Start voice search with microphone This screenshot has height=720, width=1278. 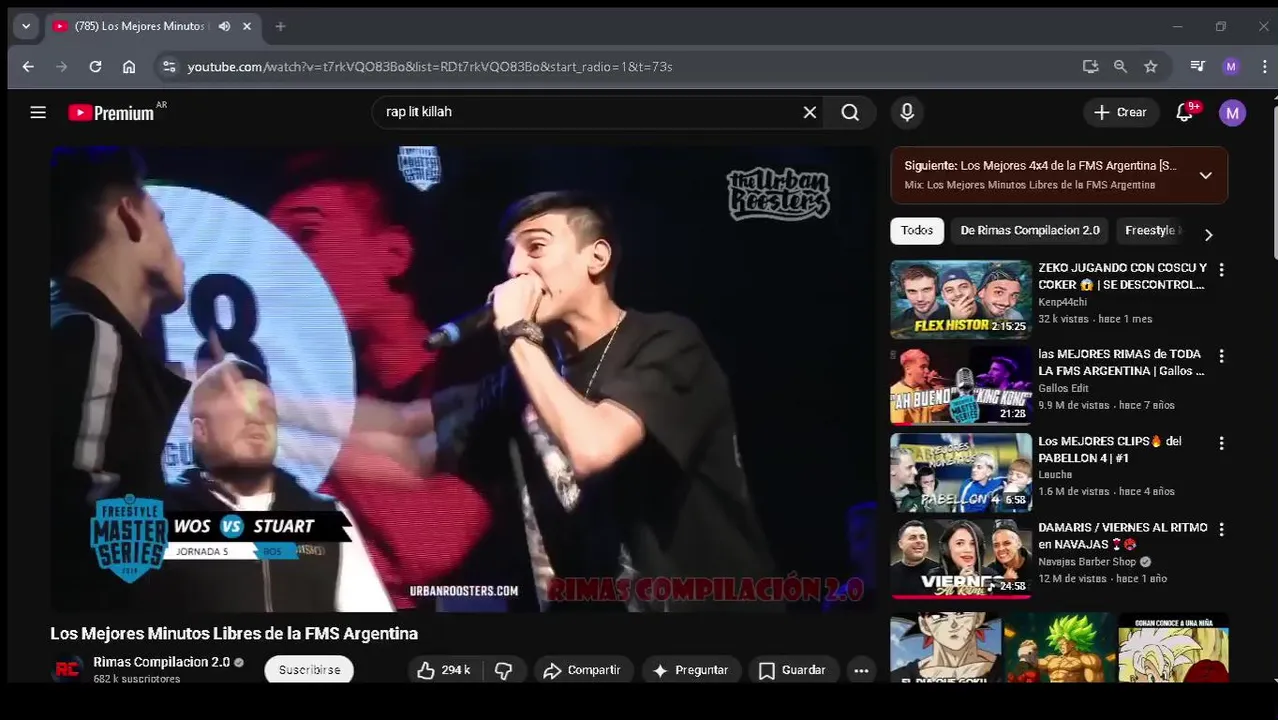point(907,113)
